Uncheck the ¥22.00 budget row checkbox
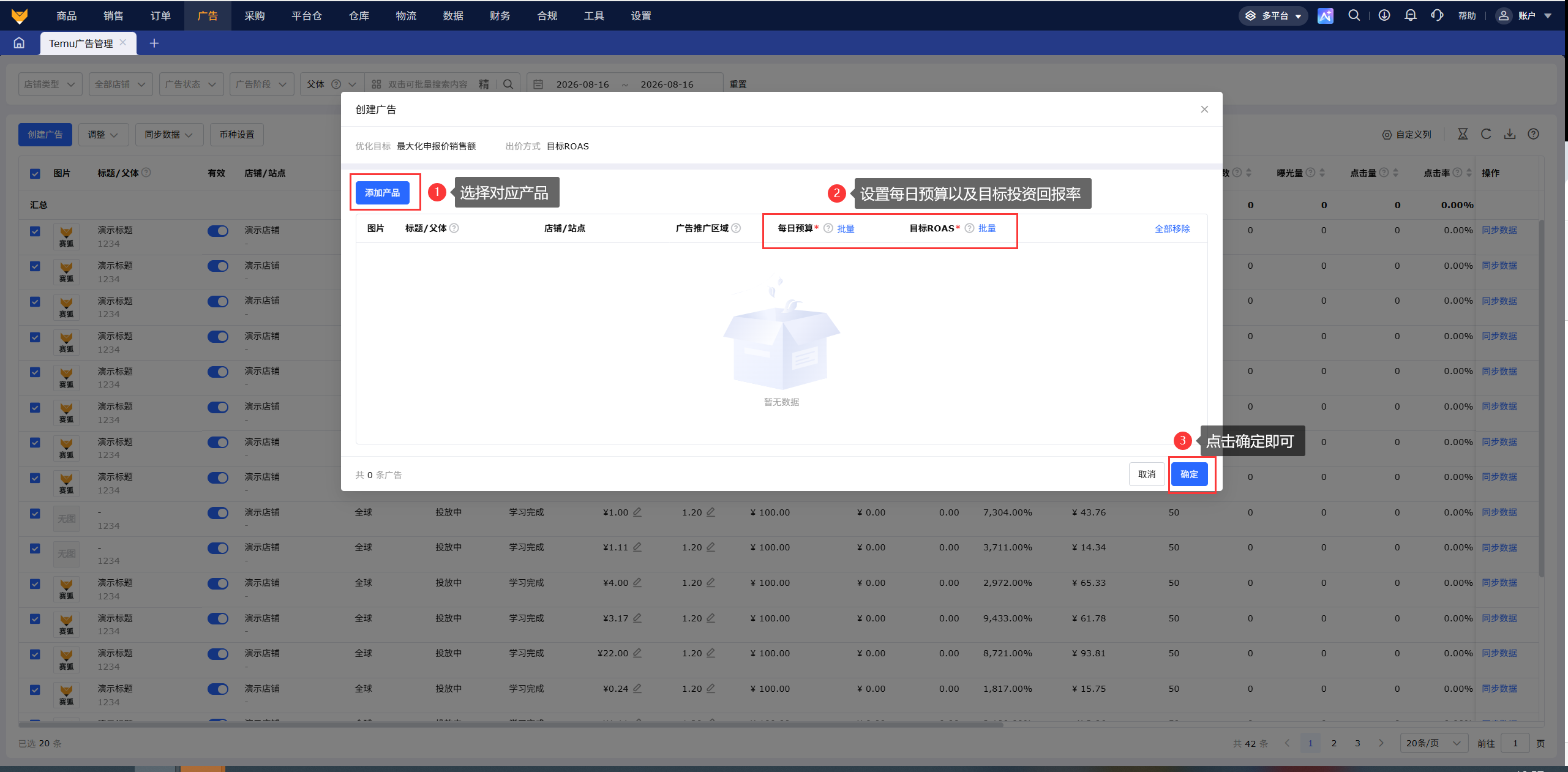Viewport: 1568px width, 772px height. tap(35, 654)
